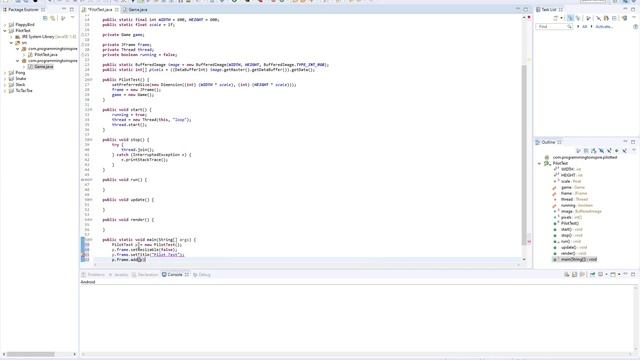The image size is (640, 360).
Task: Open the Declaration tab
Action: pyautogui.click(x=145, y=275)
